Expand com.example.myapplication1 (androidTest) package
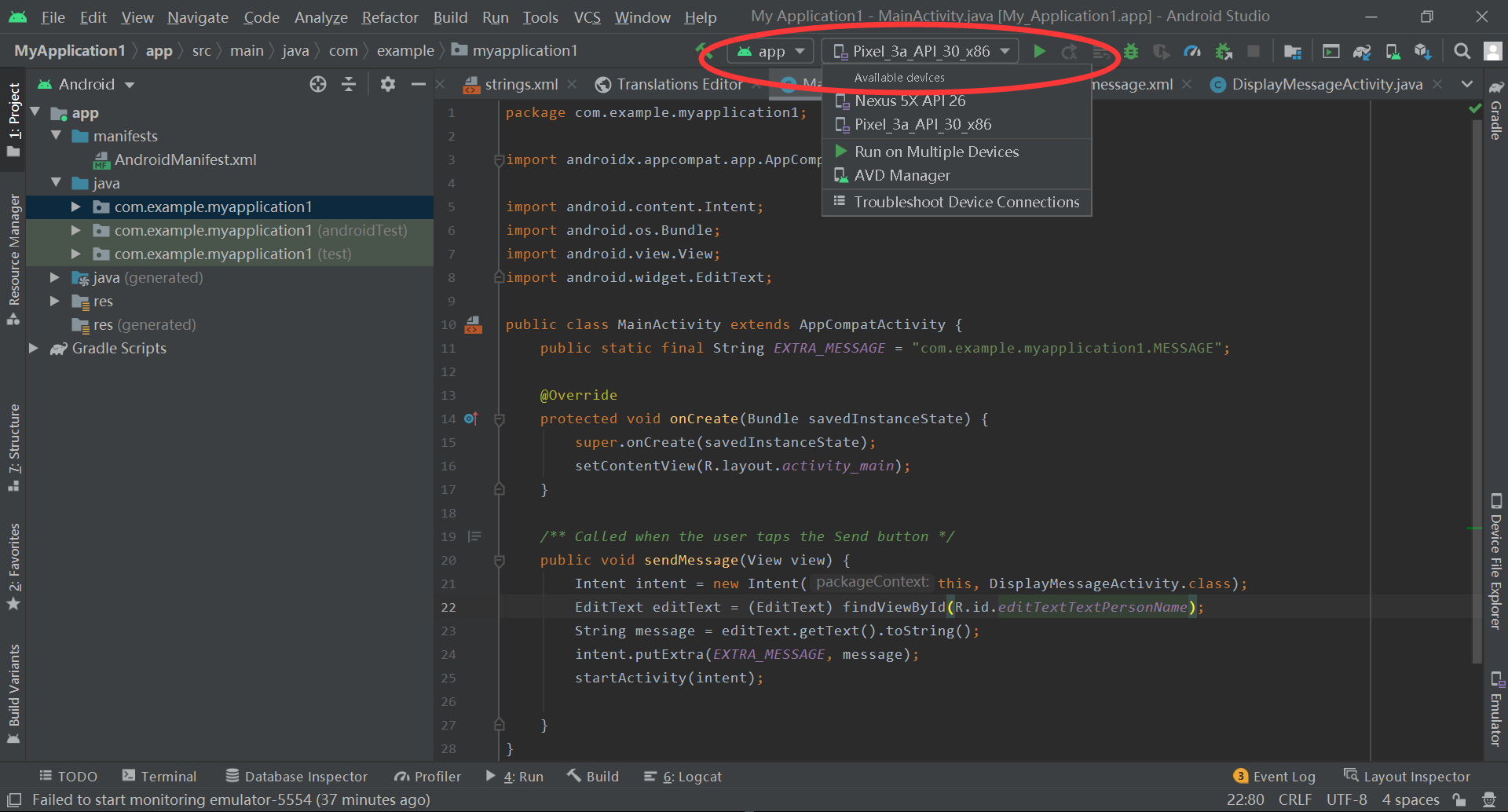1508x812 pixels. 76,230
